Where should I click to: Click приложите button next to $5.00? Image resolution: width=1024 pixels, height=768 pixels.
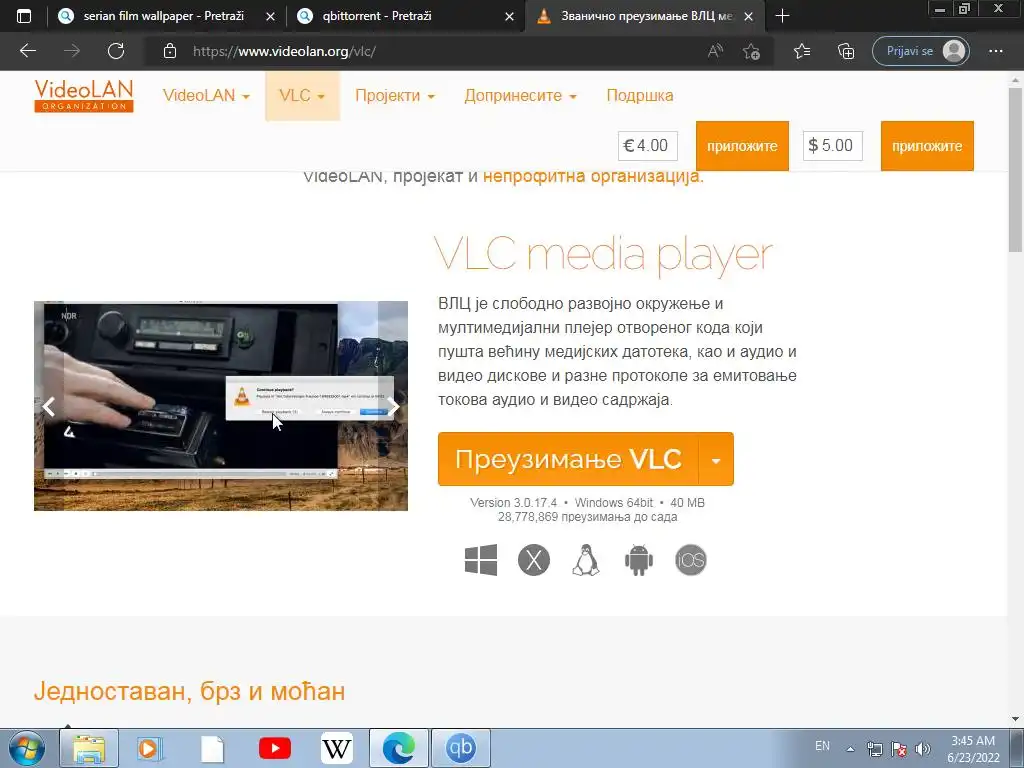[927, 146]
